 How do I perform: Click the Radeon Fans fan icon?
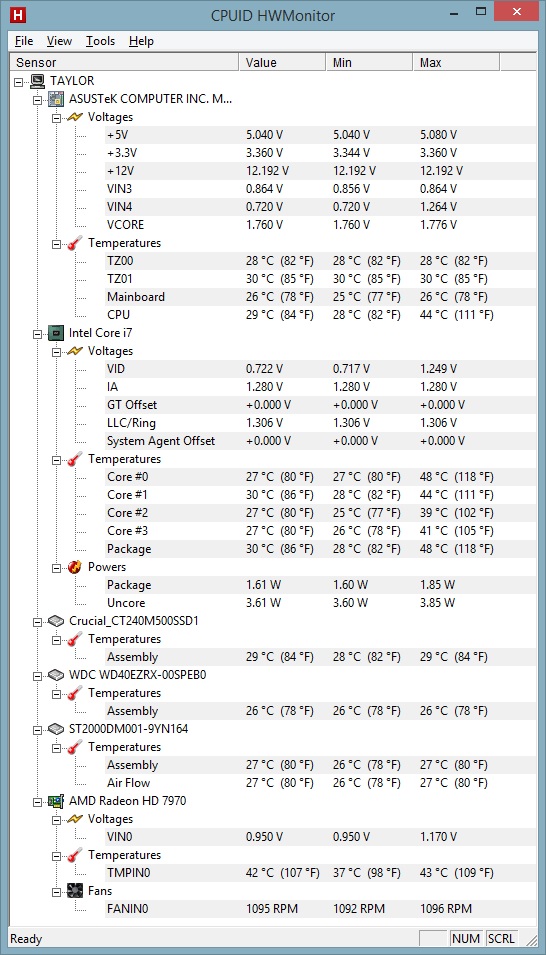[75, 891]
